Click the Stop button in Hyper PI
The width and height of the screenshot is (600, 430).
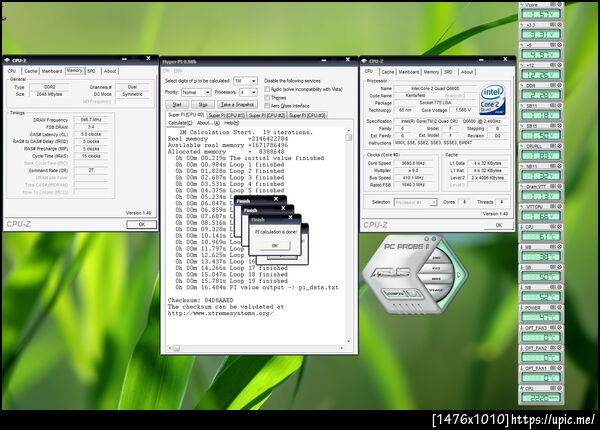(203, 104)
